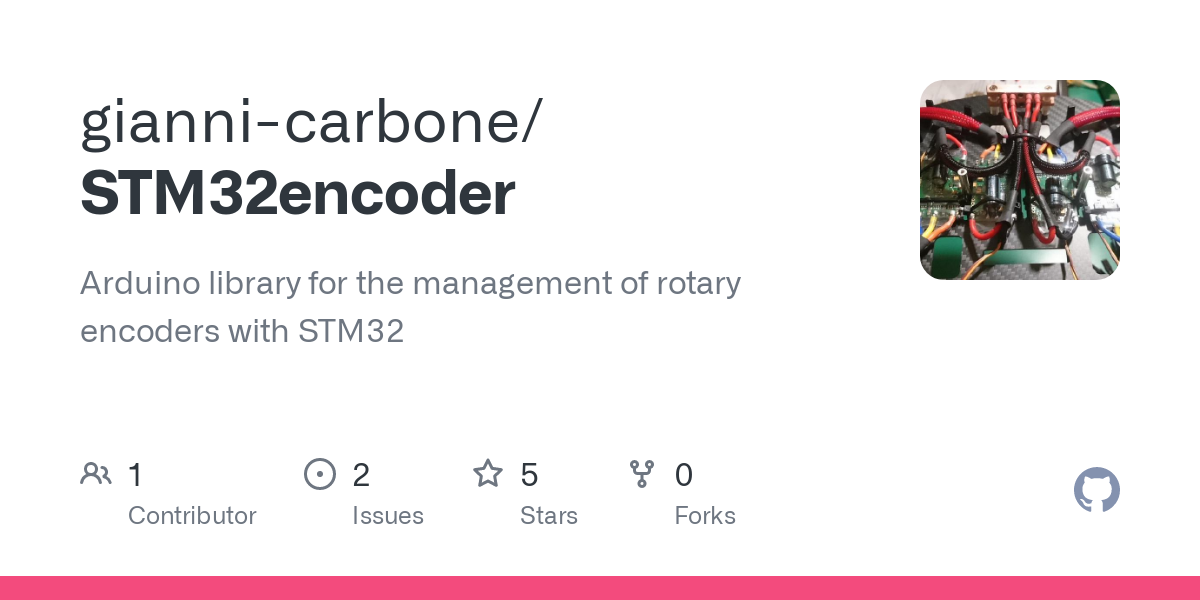Open the Forks label
Screen dimensions: 1200x600
tap(705, 516)
